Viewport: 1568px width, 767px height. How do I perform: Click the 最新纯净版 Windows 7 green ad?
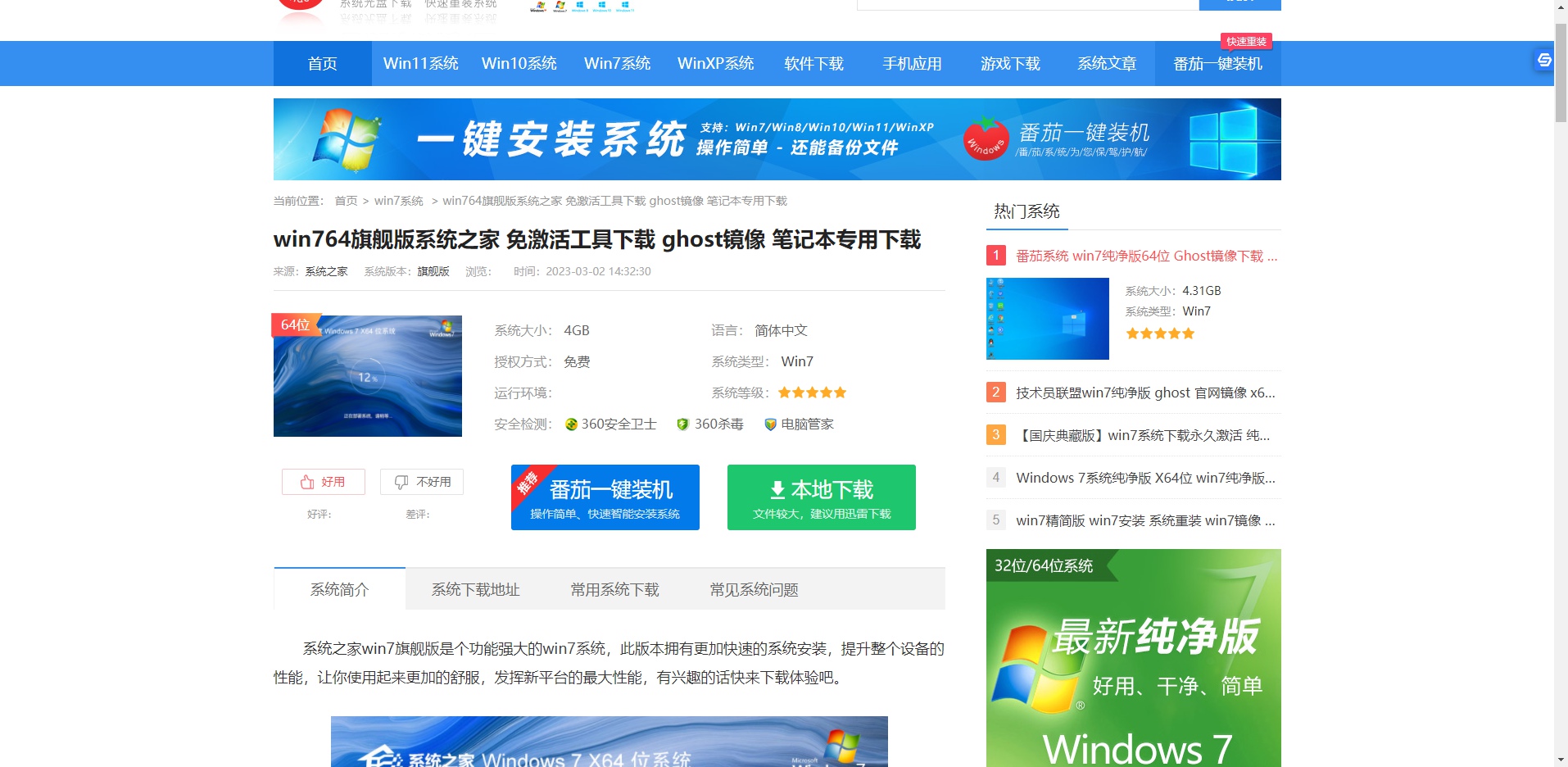[1134, 658]
